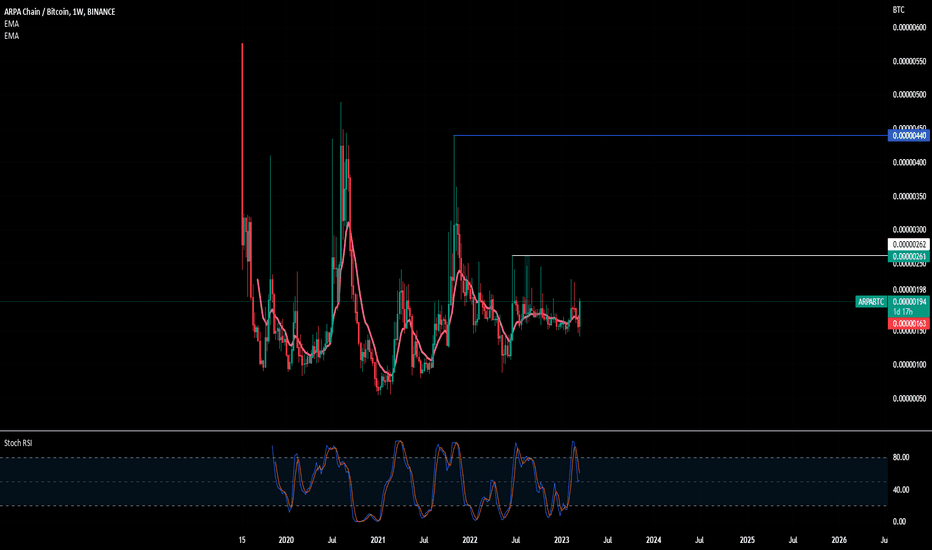Click the 'ARPA Chain / Bitcoin, 1W, BINANCE' chart title

(x=59, y=11)
